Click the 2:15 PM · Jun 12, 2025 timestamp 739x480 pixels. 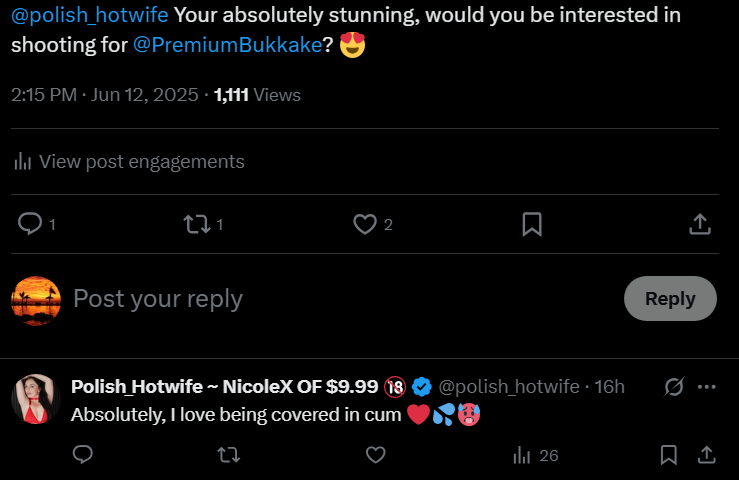(106, 95)
